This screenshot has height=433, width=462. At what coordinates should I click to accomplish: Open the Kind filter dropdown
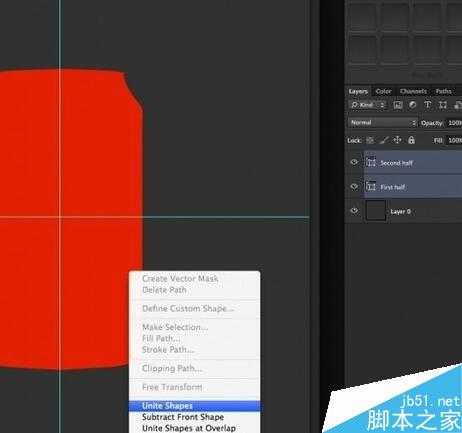[x=368, y=105]
